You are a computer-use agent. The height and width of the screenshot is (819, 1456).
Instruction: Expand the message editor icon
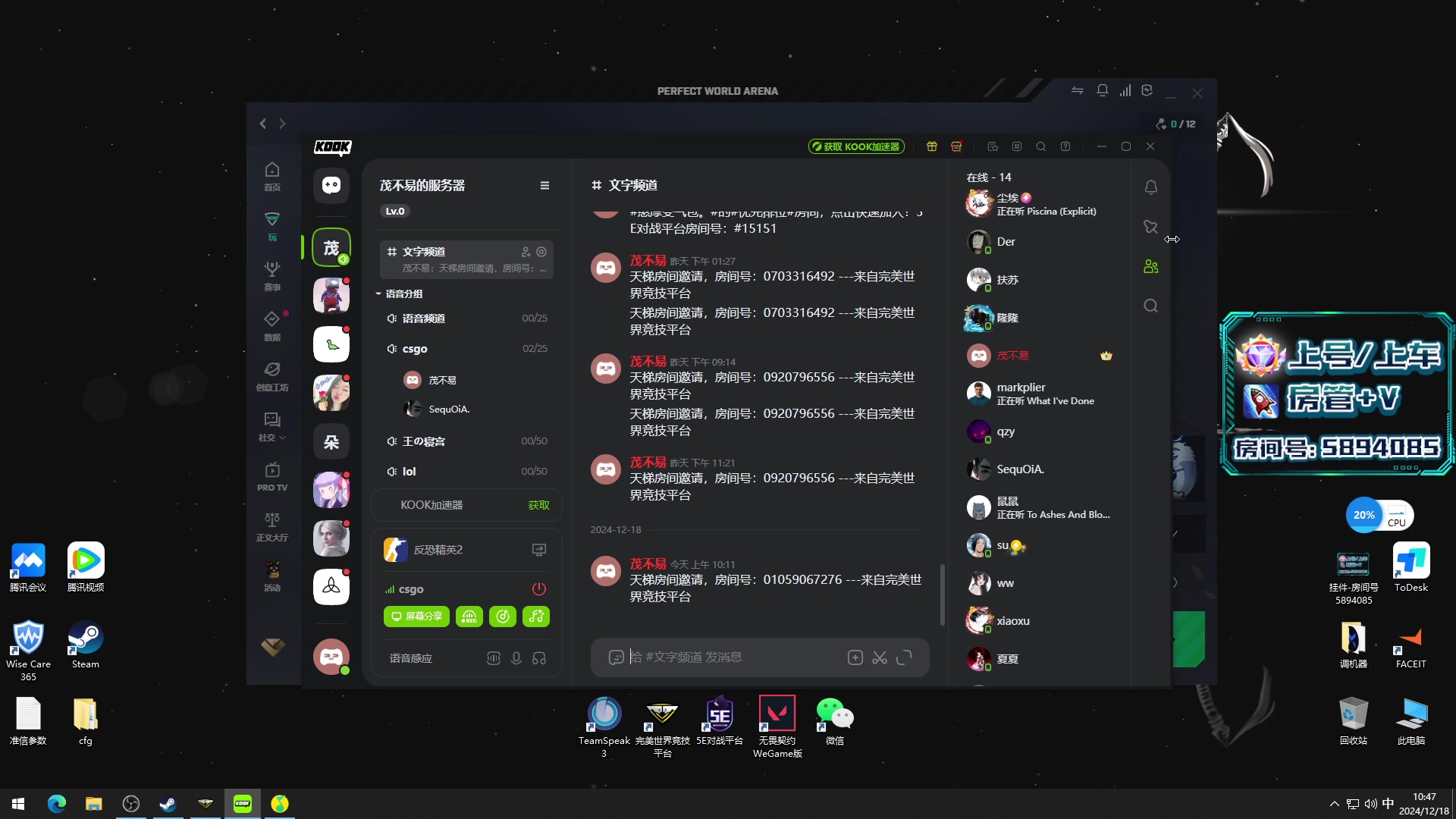tap(904, 657)
